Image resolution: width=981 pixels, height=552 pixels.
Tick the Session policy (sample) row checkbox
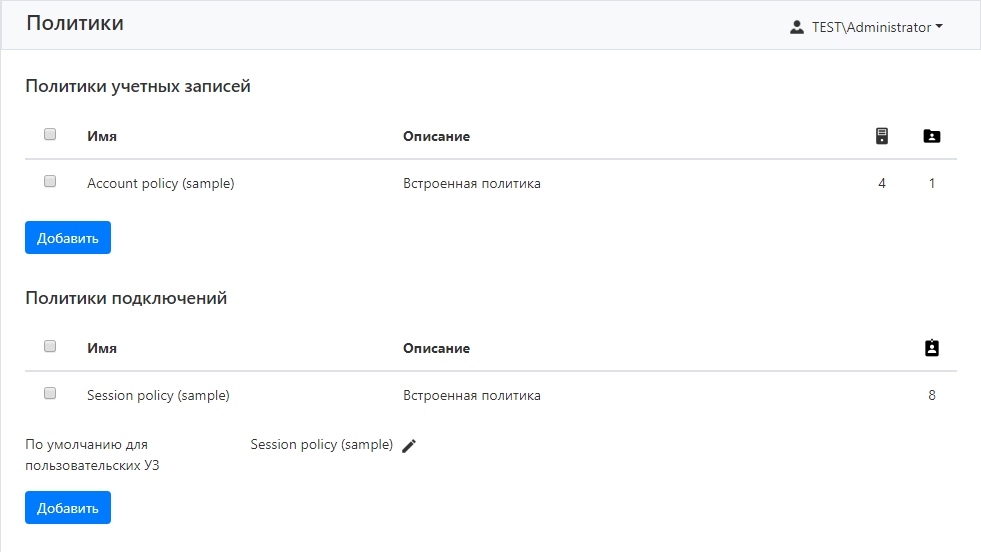pyautogui.click(x=50, y=394)
